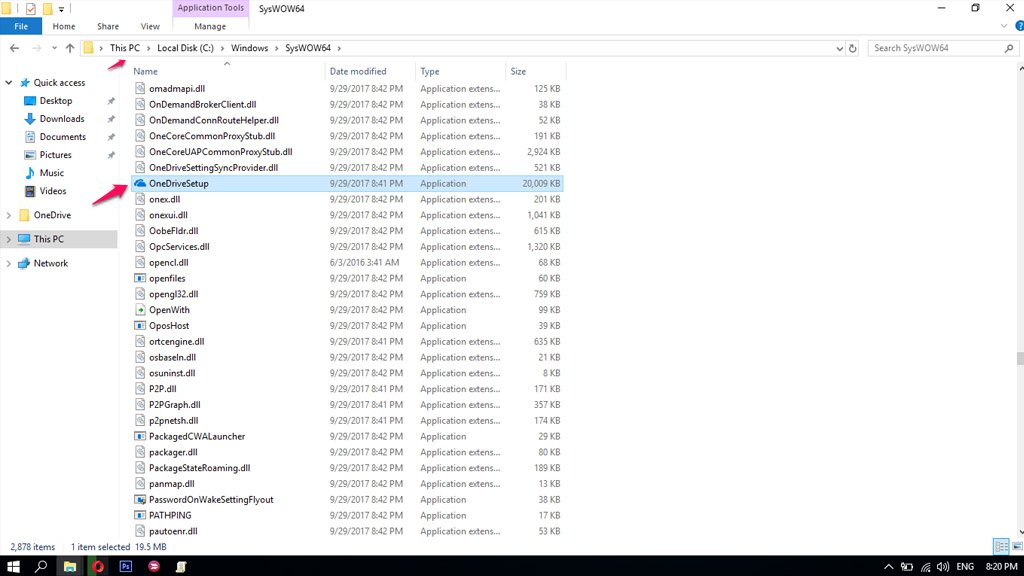Viewport: 1024px width, 576px height.
Task: Open the Music folder in sidebar
Action: pyautogui.click(x=51, y=173)
